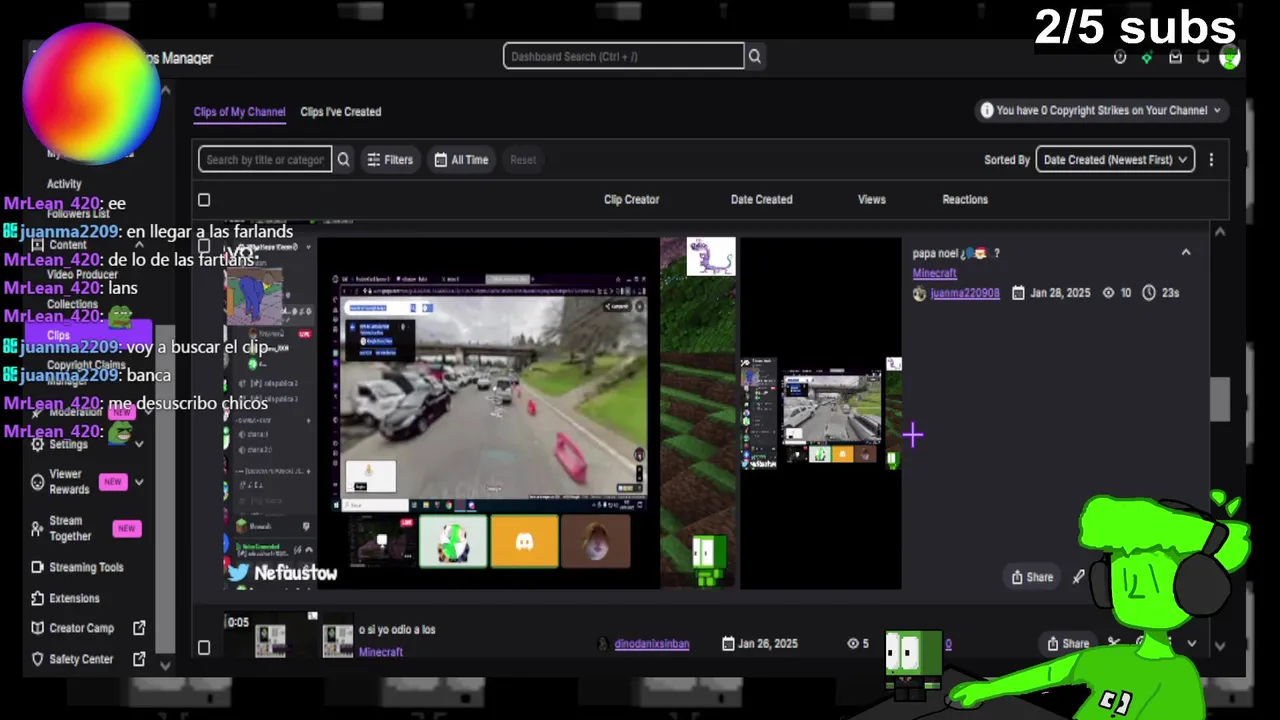Click the scissors edit icon on dinodanixsinban row
1280x720 pixels.
[x=1113, y=644]
